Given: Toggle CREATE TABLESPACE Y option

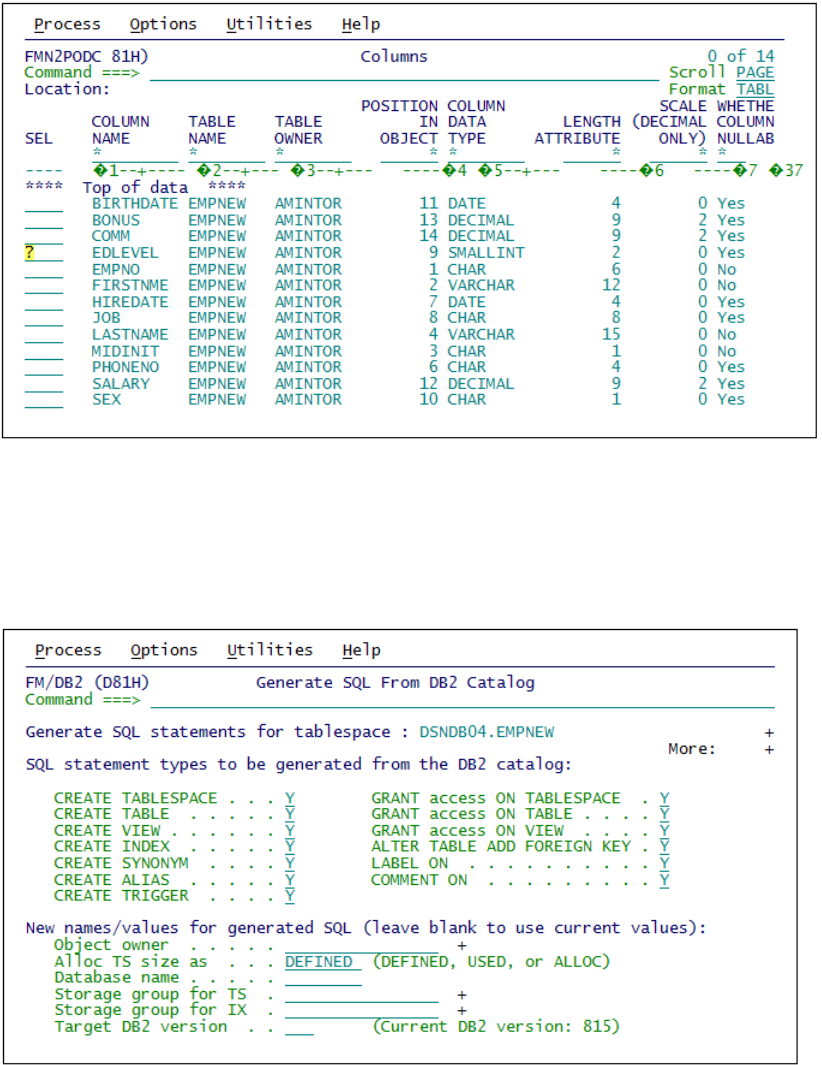Looking at the screenshot, I should pos(290,799).
